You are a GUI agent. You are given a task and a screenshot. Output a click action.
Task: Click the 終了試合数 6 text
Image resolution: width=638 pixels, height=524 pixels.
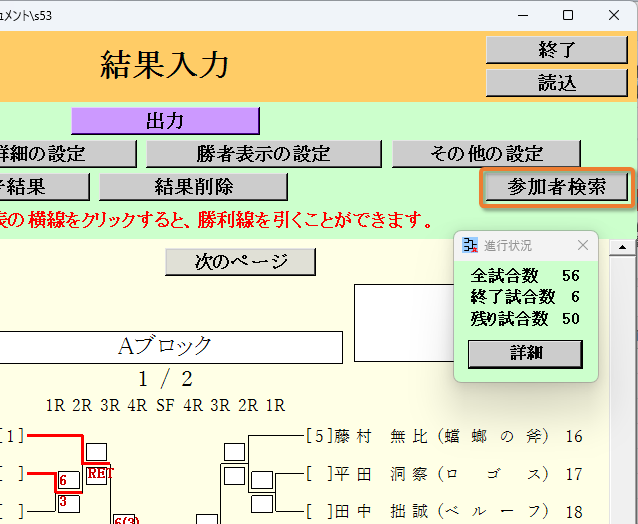(x=525, y=297)
